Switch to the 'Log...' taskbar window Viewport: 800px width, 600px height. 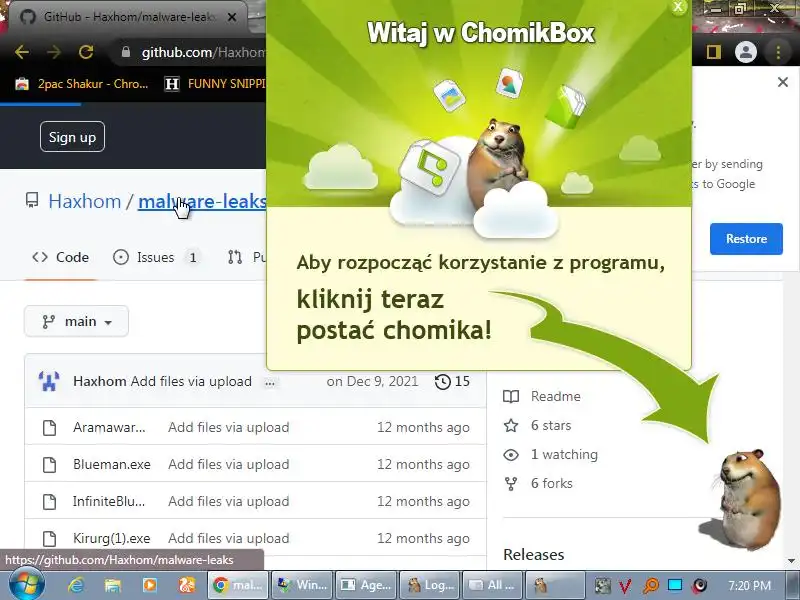[x=430, y=585]
